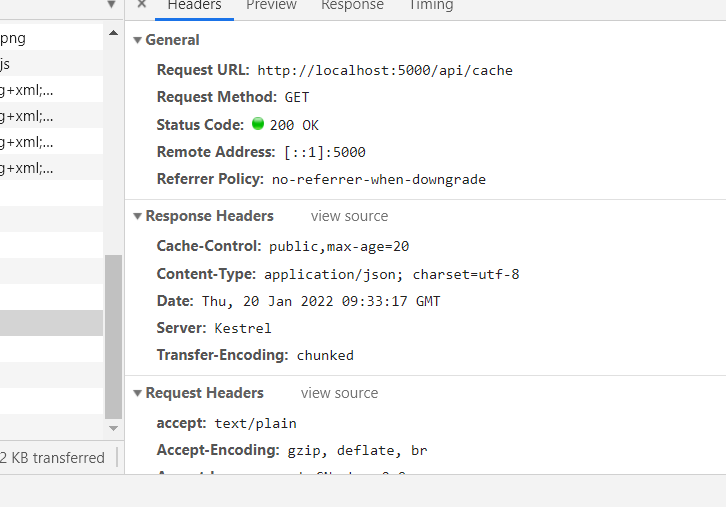The width and height of the screenshot is (726, 507).
Task: Open the Response tab
Action: click(x=352, y=5)
